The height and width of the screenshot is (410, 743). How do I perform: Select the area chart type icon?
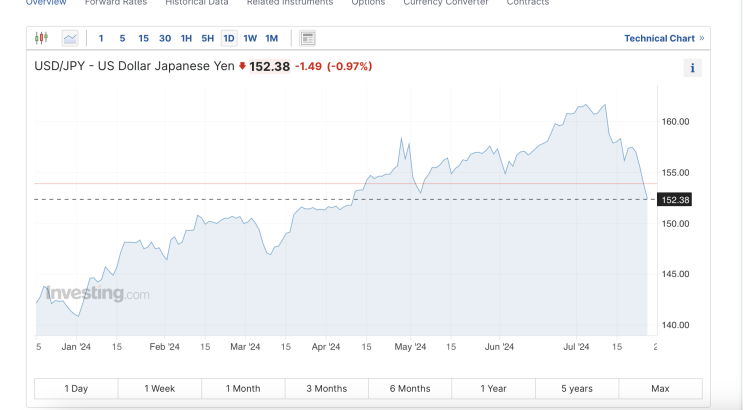click(70, 38)
